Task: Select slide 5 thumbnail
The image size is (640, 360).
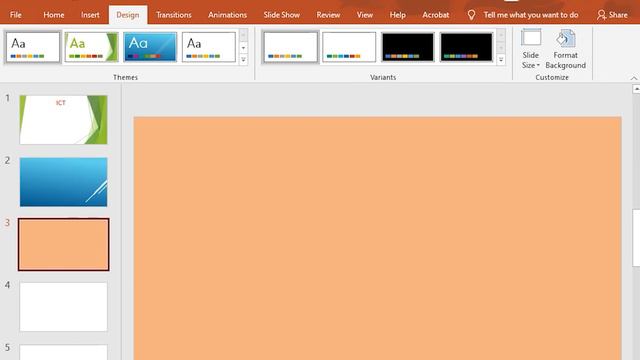Action: (x=64, y=352)
